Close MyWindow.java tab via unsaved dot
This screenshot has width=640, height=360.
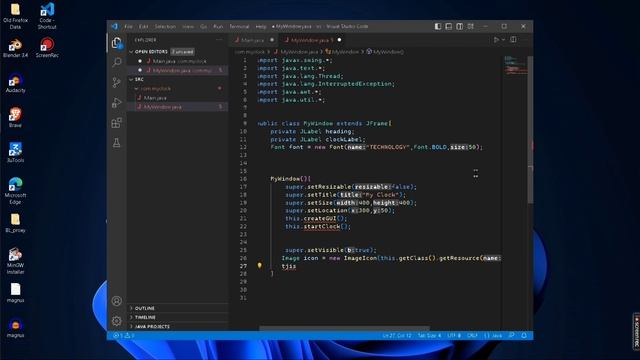[x=339, y=40]
